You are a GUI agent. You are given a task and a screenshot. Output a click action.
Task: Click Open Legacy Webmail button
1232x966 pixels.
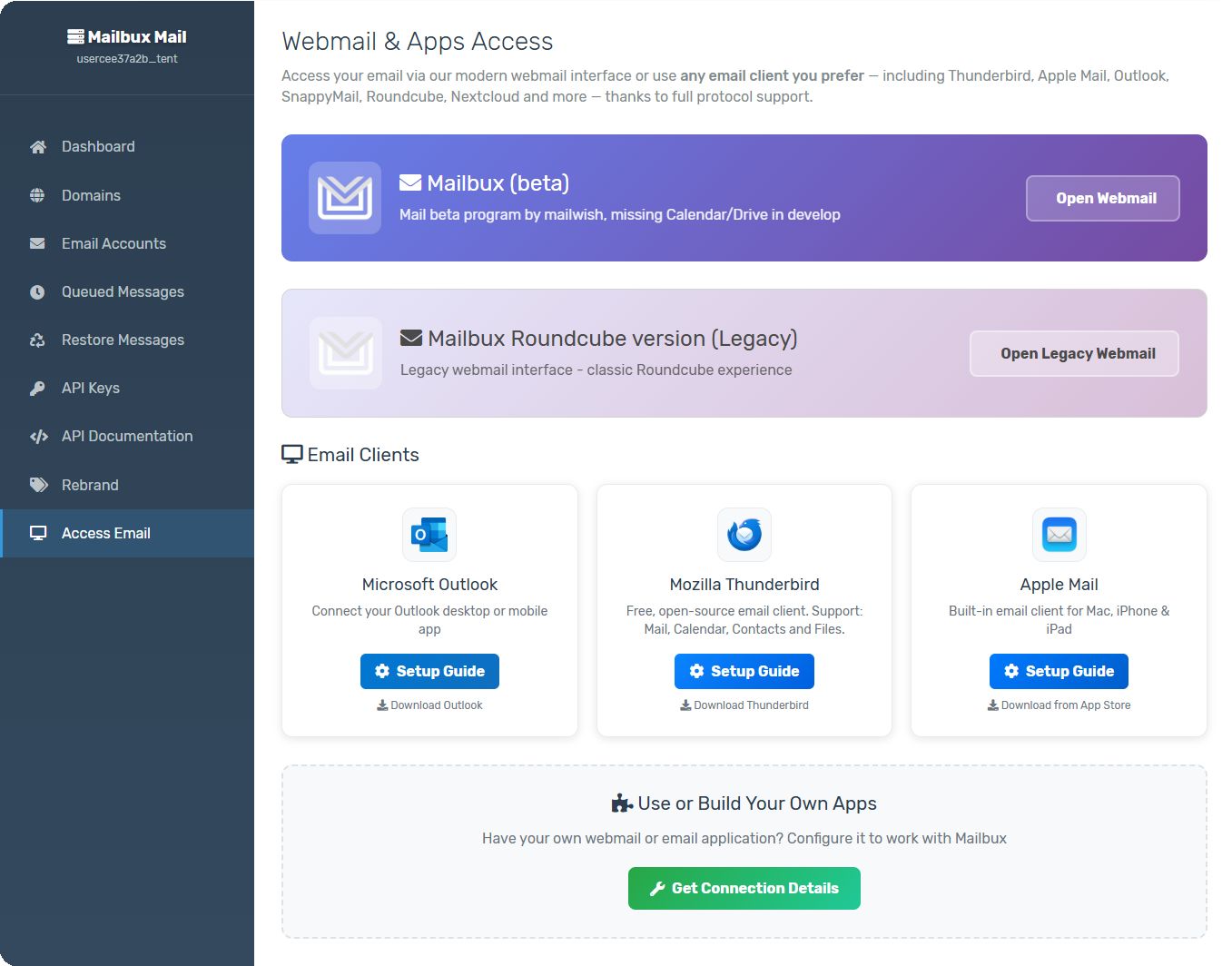click(1075, 353)
